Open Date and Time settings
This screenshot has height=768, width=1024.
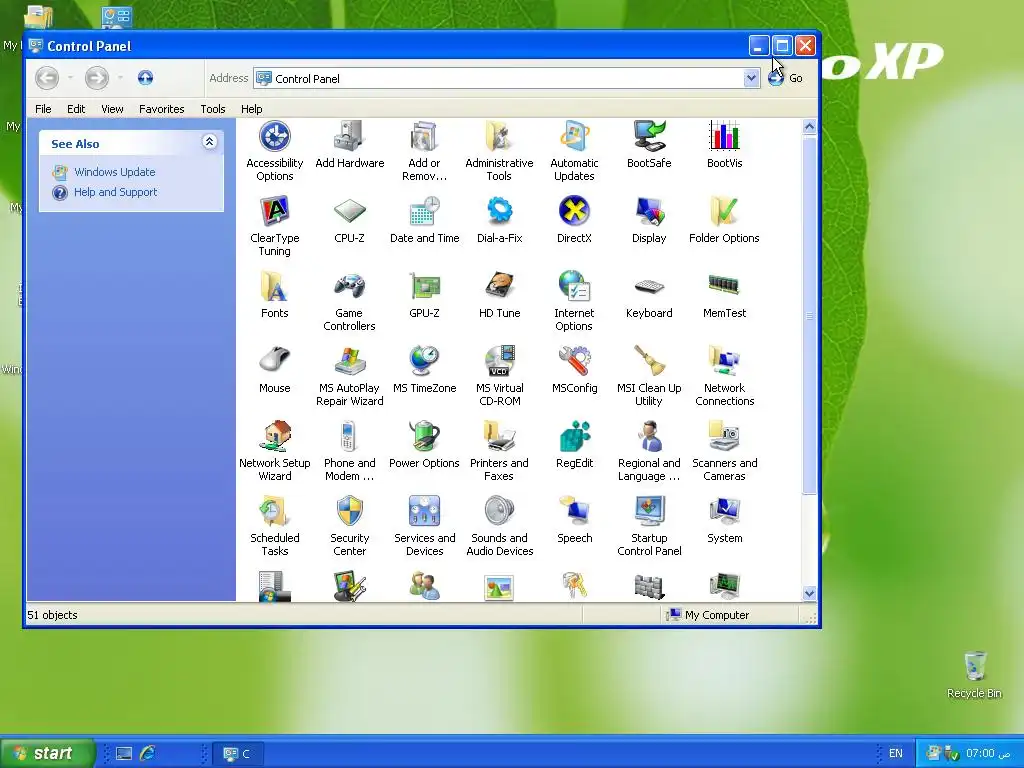pos(424,220)
